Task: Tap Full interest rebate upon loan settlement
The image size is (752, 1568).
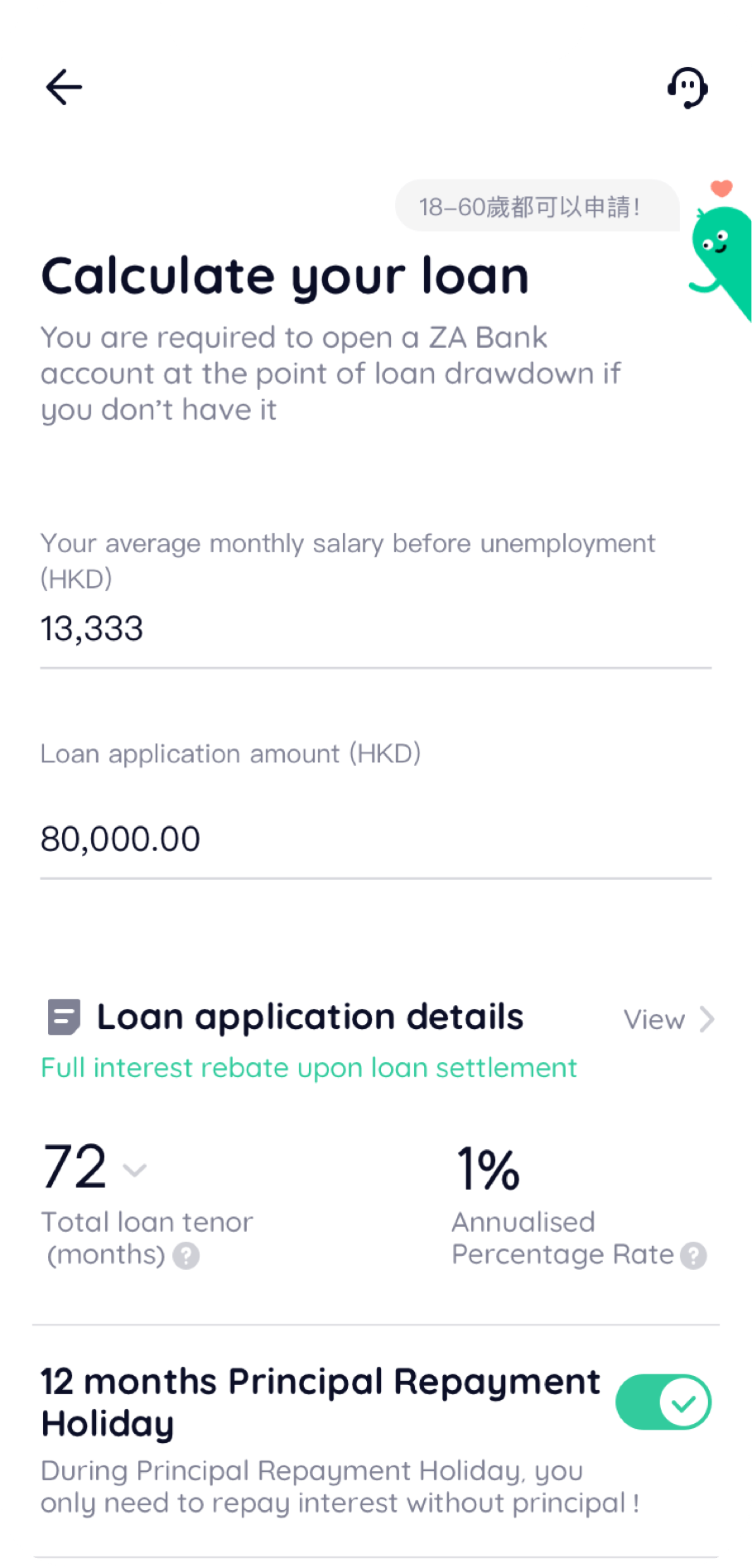Action: (x=309, y=1068)
